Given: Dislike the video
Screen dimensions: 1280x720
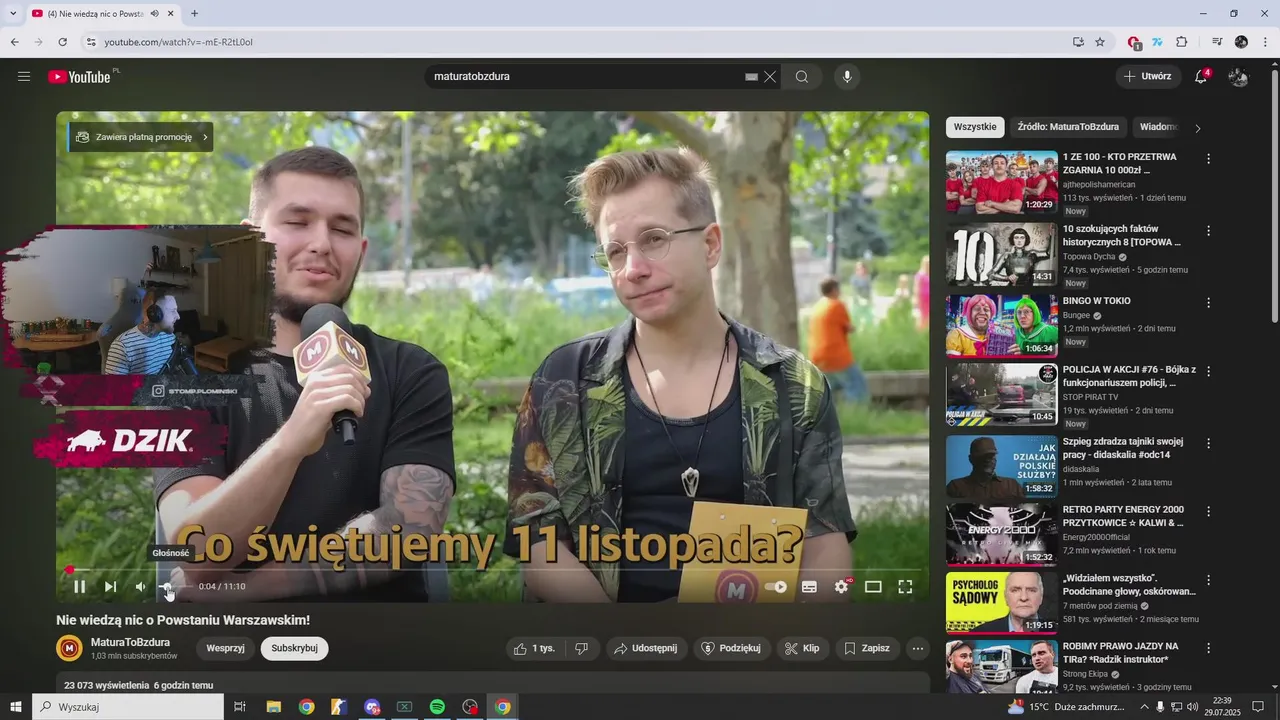Looking at the screenshot, I should (x=582, y=648).
